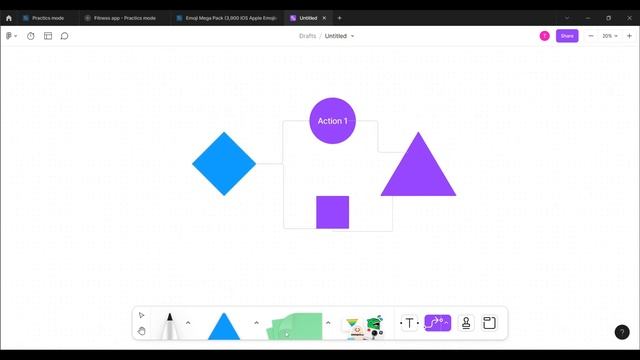Select the Action 1 purple circle
Screen dimensions: 640x360
(x=332, y=121)
